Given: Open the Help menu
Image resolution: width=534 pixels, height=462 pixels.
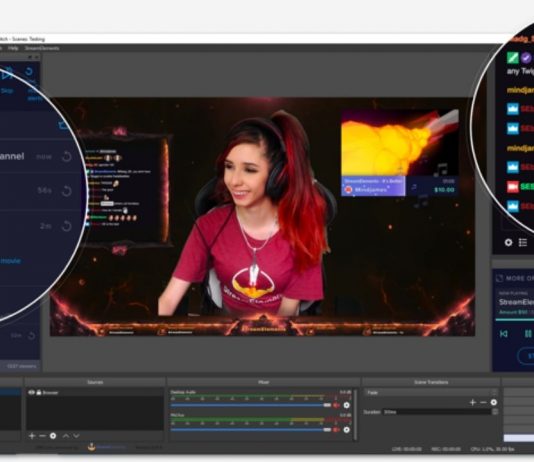Looking at the screenshot, I should 13,48.
